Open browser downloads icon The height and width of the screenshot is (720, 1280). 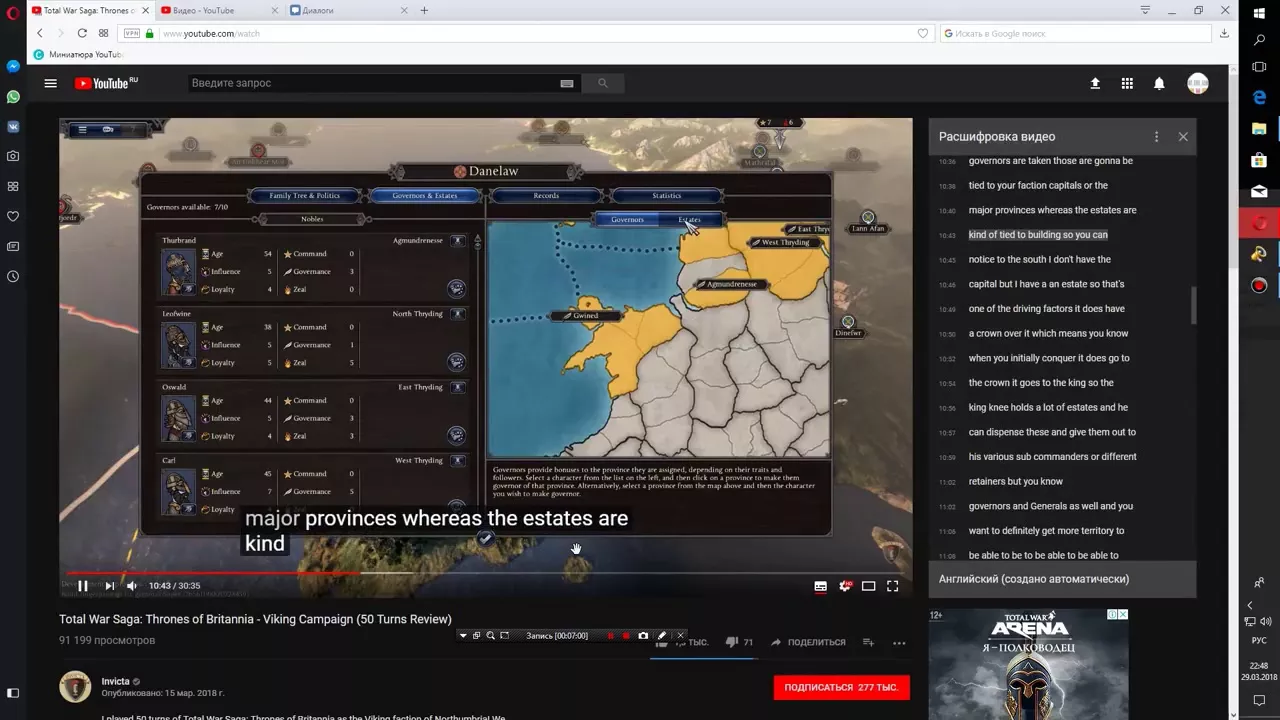point(1224,33)
